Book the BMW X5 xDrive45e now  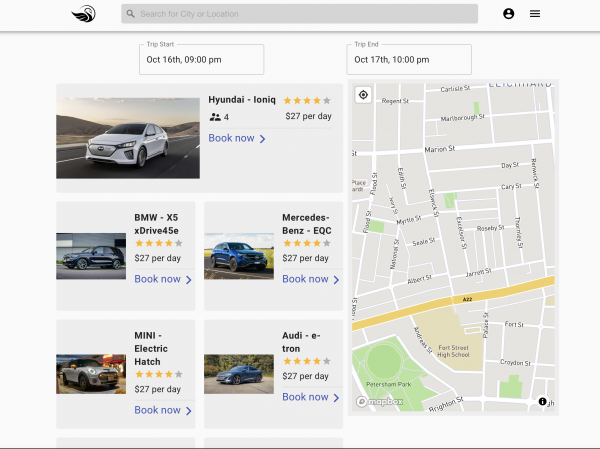[x=157, y=279]
